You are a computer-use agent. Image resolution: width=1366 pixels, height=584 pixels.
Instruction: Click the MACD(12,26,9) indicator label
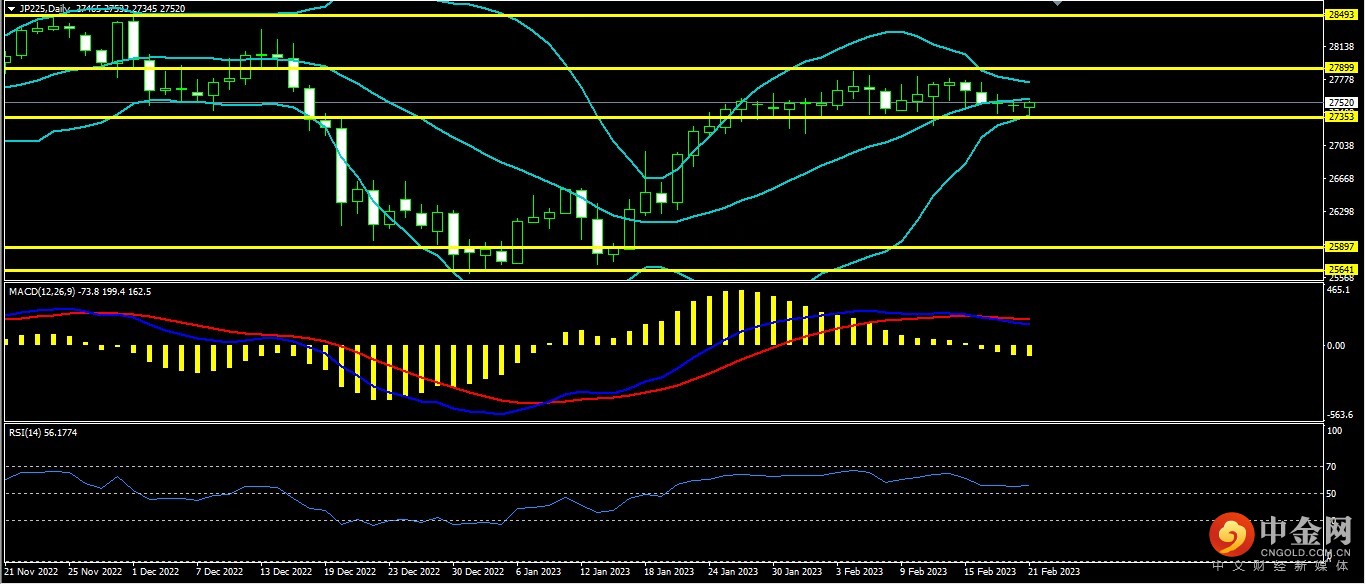tap(43, 291)
